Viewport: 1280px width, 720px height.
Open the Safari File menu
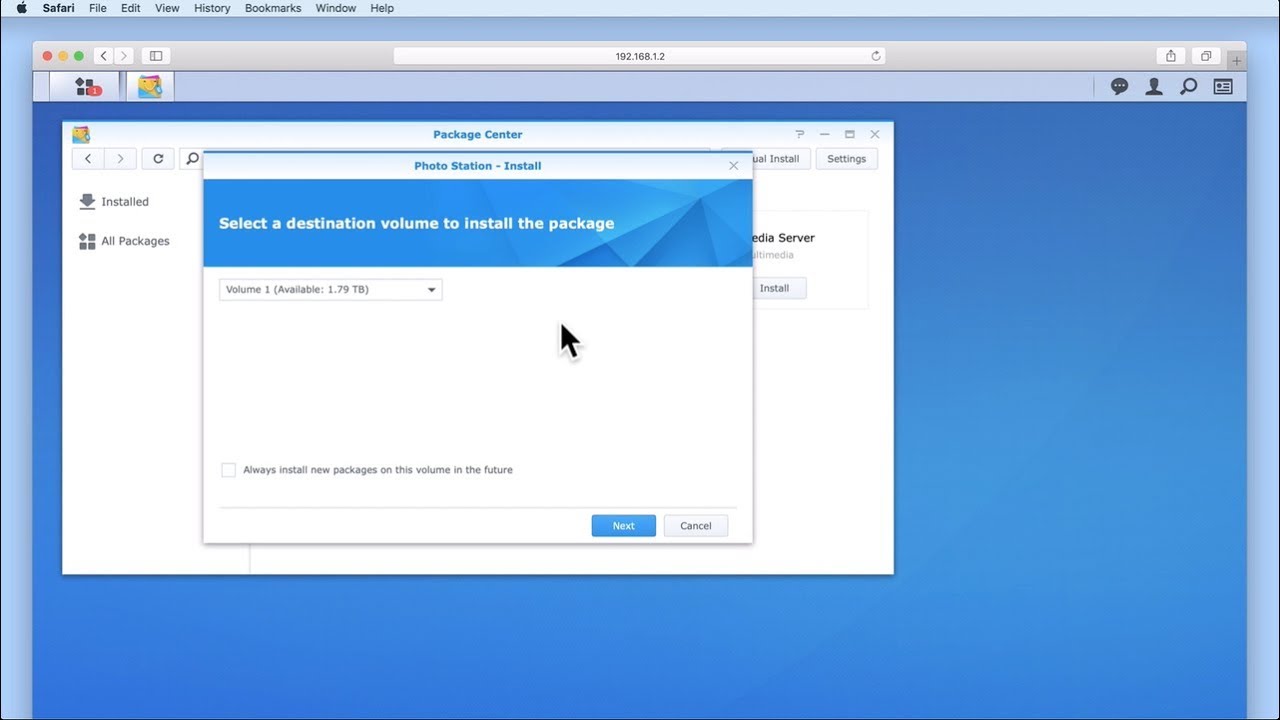click(98, 8)
